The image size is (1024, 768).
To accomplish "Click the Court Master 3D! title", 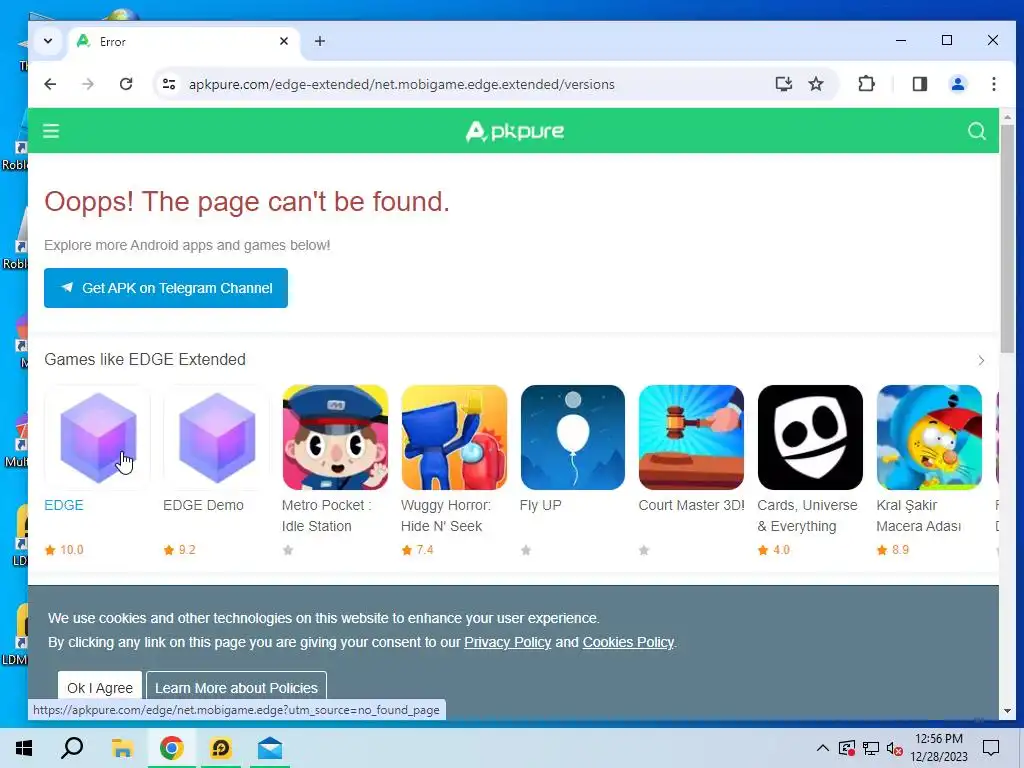I will coord(692,505).
